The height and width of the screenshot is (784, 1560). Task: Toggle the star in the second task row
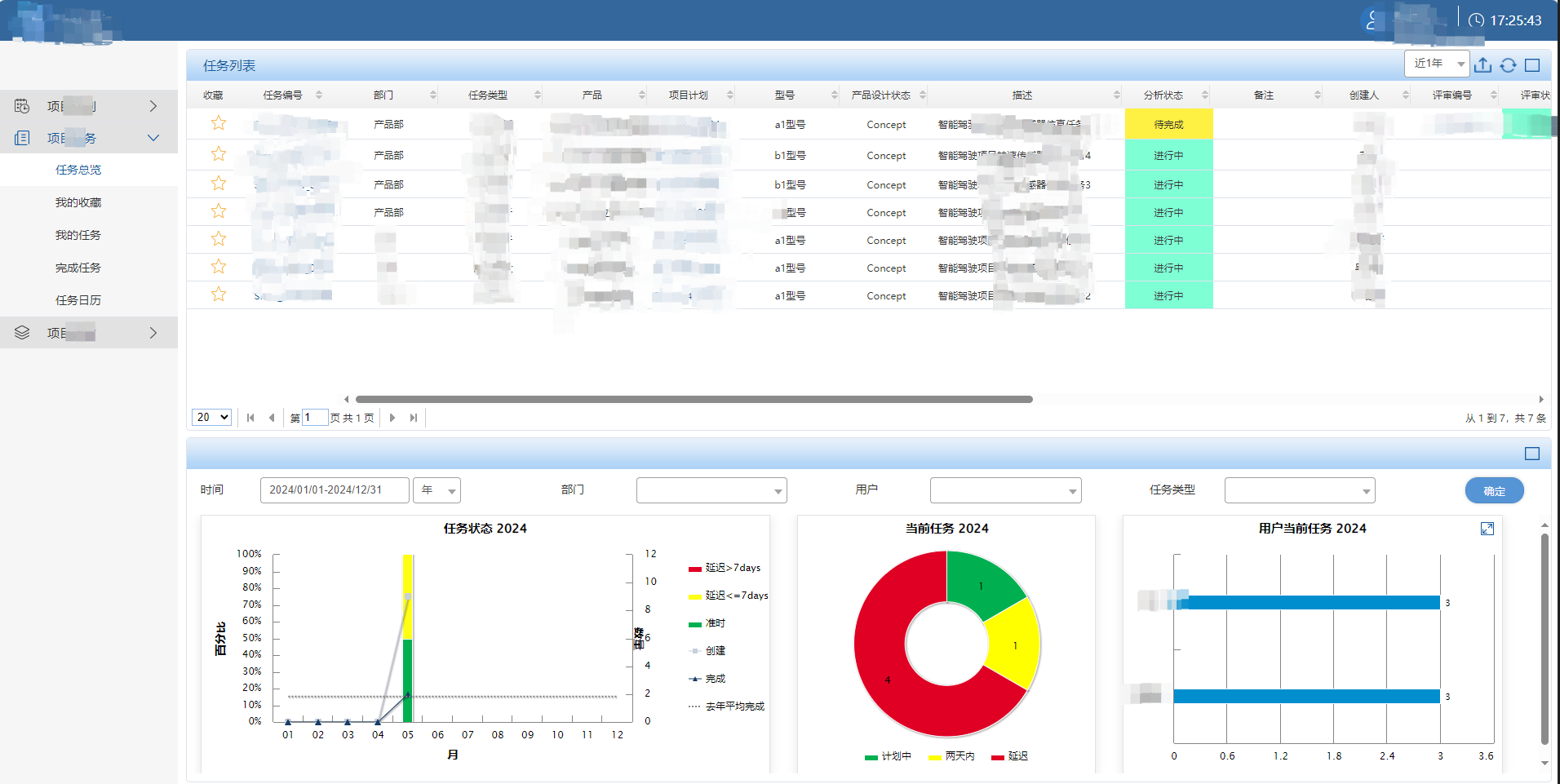[x=219, y=154]
